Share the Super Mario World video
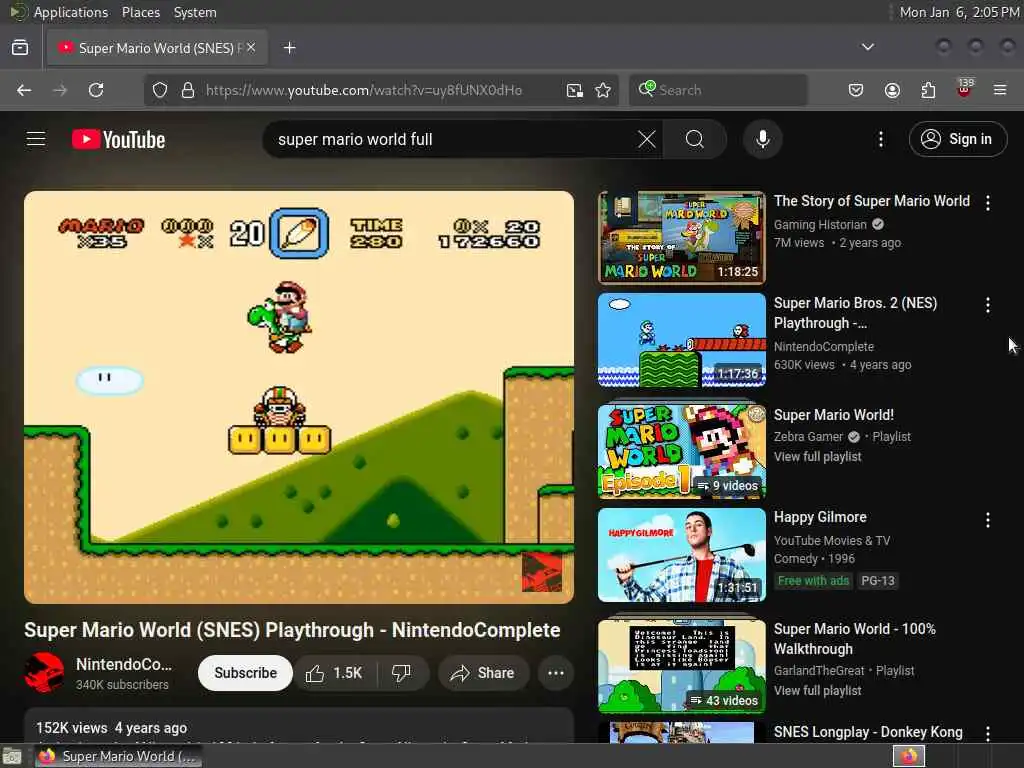The image size is (1024, 768). [x=483, y=673]
